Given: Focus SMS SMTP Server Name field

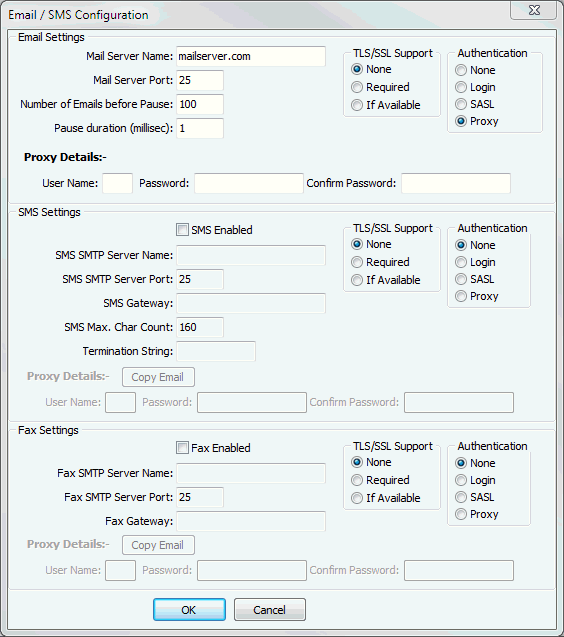Looking at the screenshot, I should [x=251, y=255].
